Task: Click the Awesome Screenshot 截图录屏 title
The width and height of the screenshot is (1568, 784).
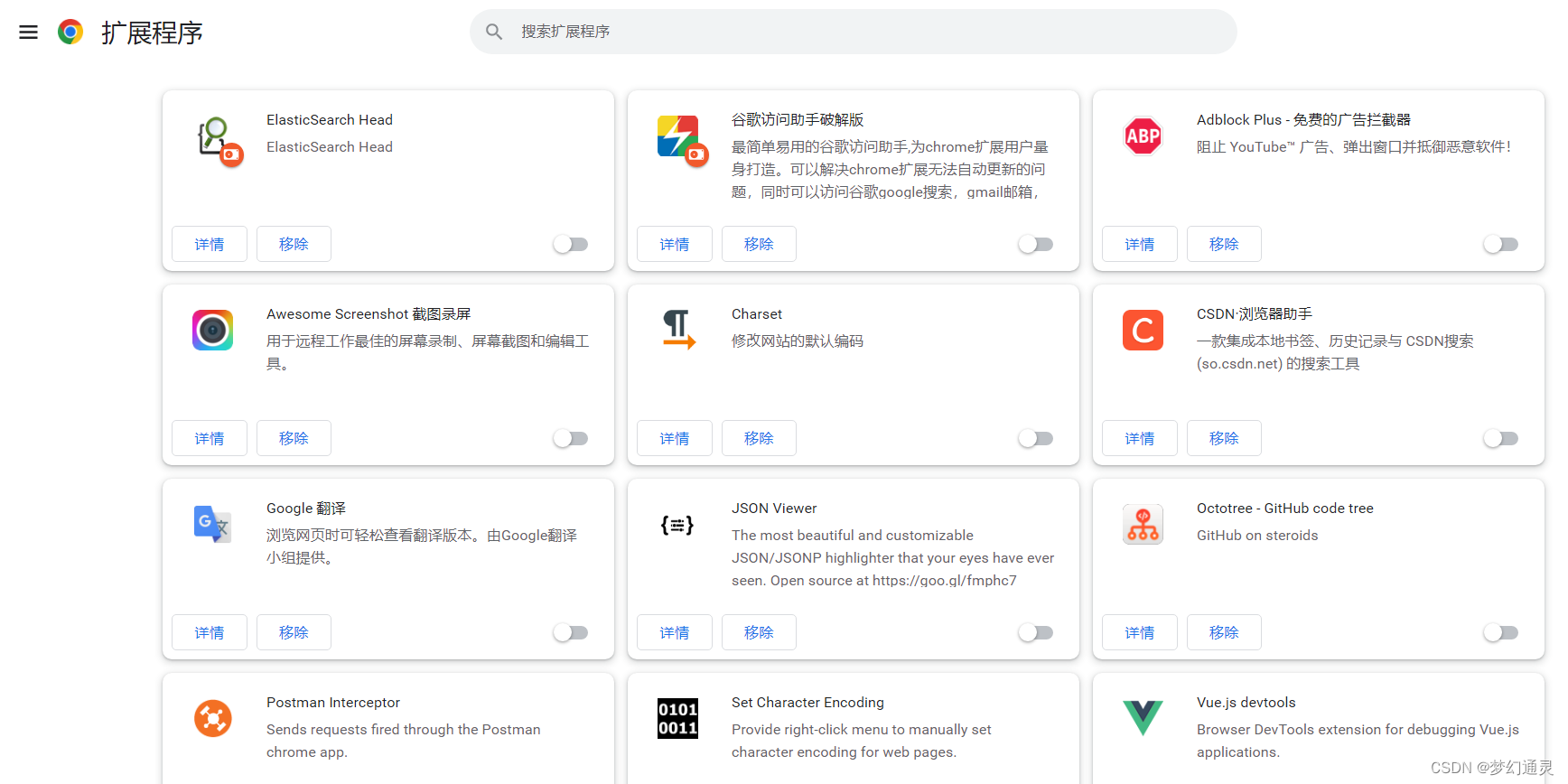Action: [x=369, y=314]
